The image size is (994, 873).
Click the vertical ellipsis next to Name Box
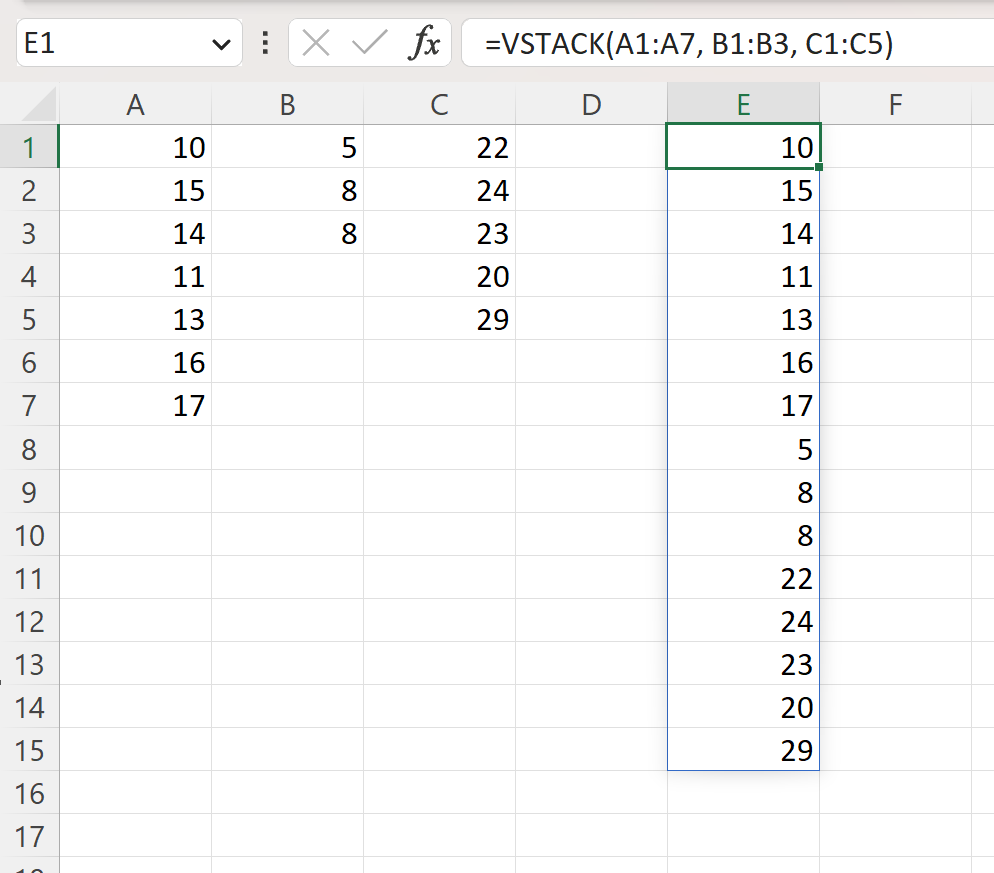pyautogui.click(x=266, y=43)
